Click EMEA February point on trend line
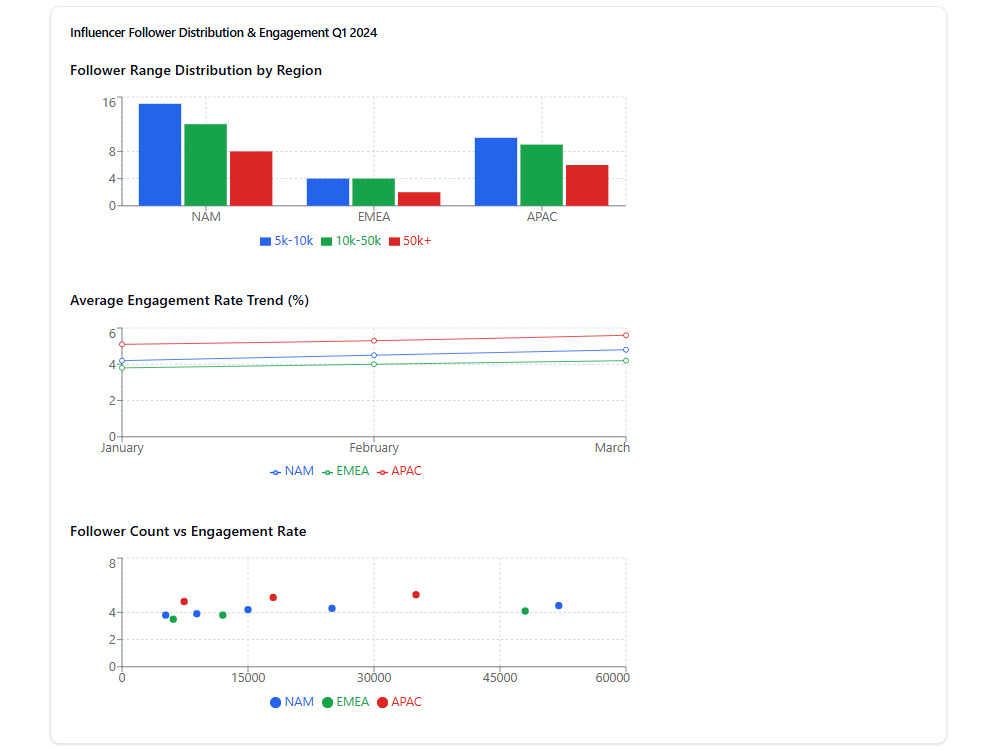 tap(374, 364)
